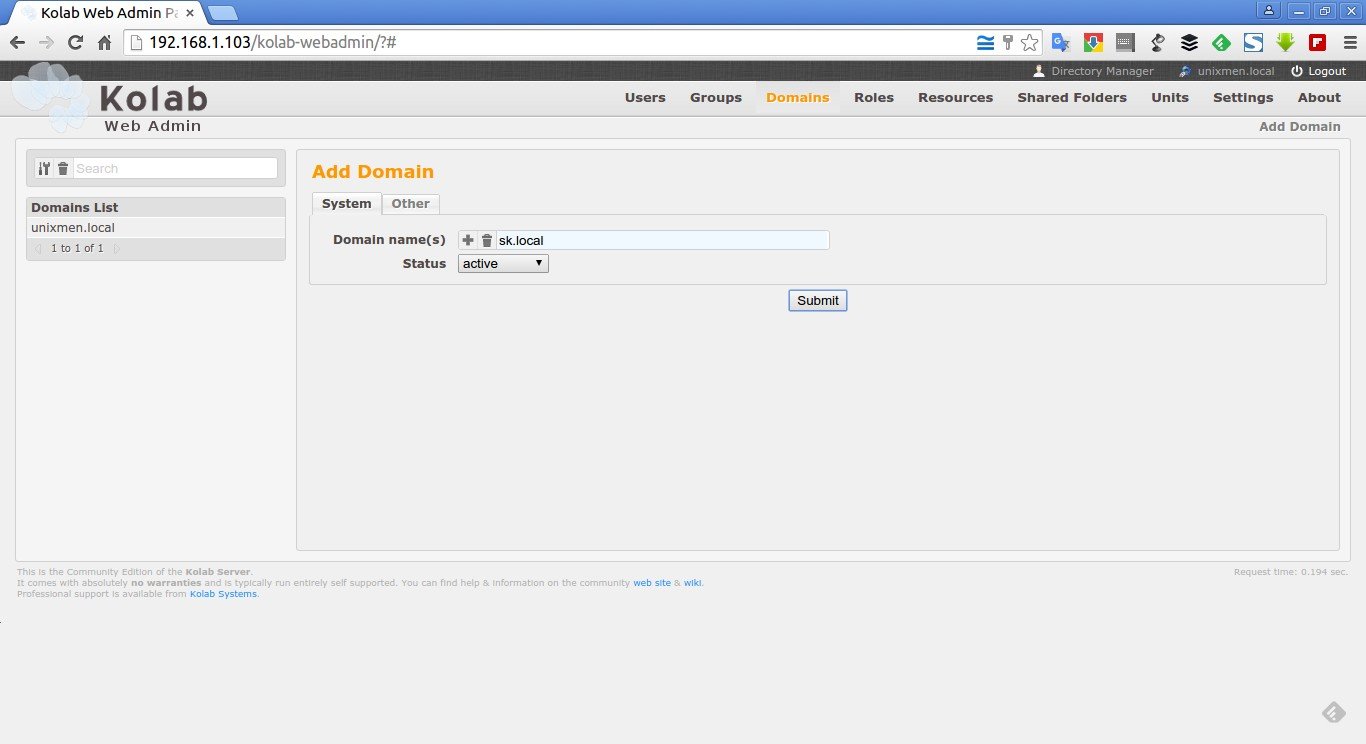Screen dimensions: 1366x744
Task: Click the green download arrow extension
Action: tap(1285, 43)
